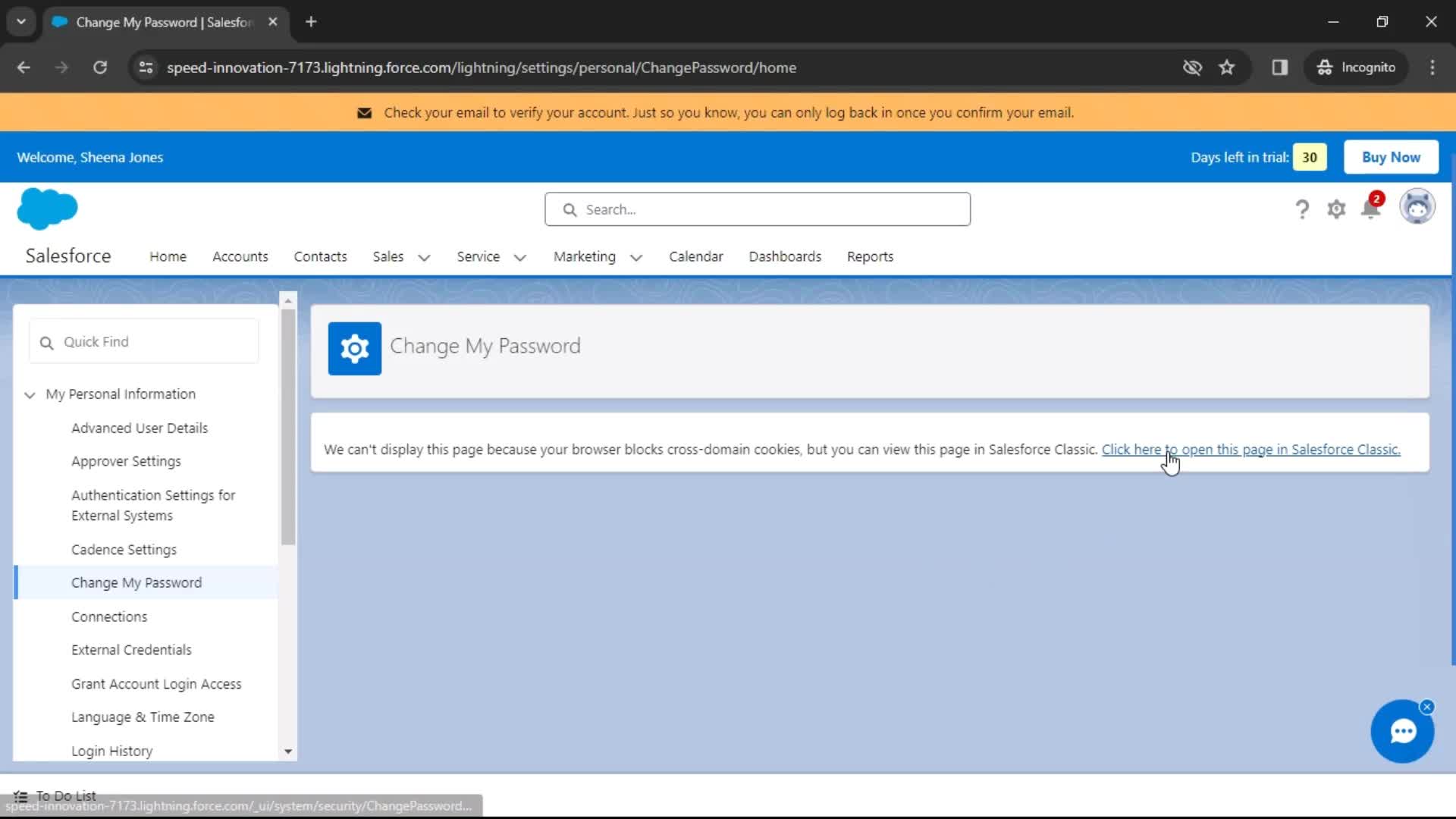Image resolution: width=1456 pixels, height=819 pixels.
Task: Reload the page with refresh icon
Action: tap(100, 67)
